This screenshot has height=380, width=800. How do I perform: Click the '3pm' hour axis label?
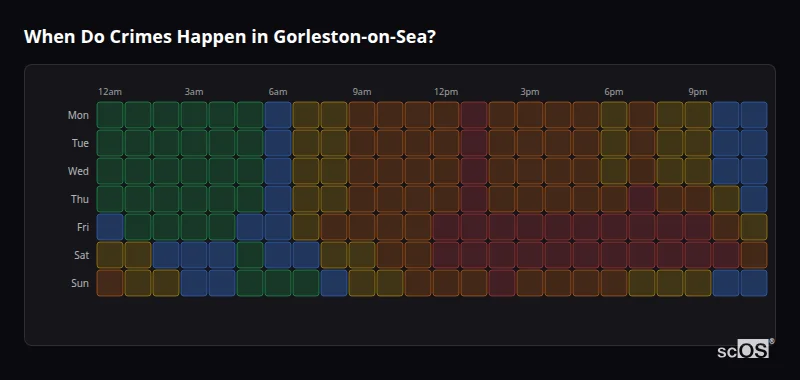coord(530,92)
